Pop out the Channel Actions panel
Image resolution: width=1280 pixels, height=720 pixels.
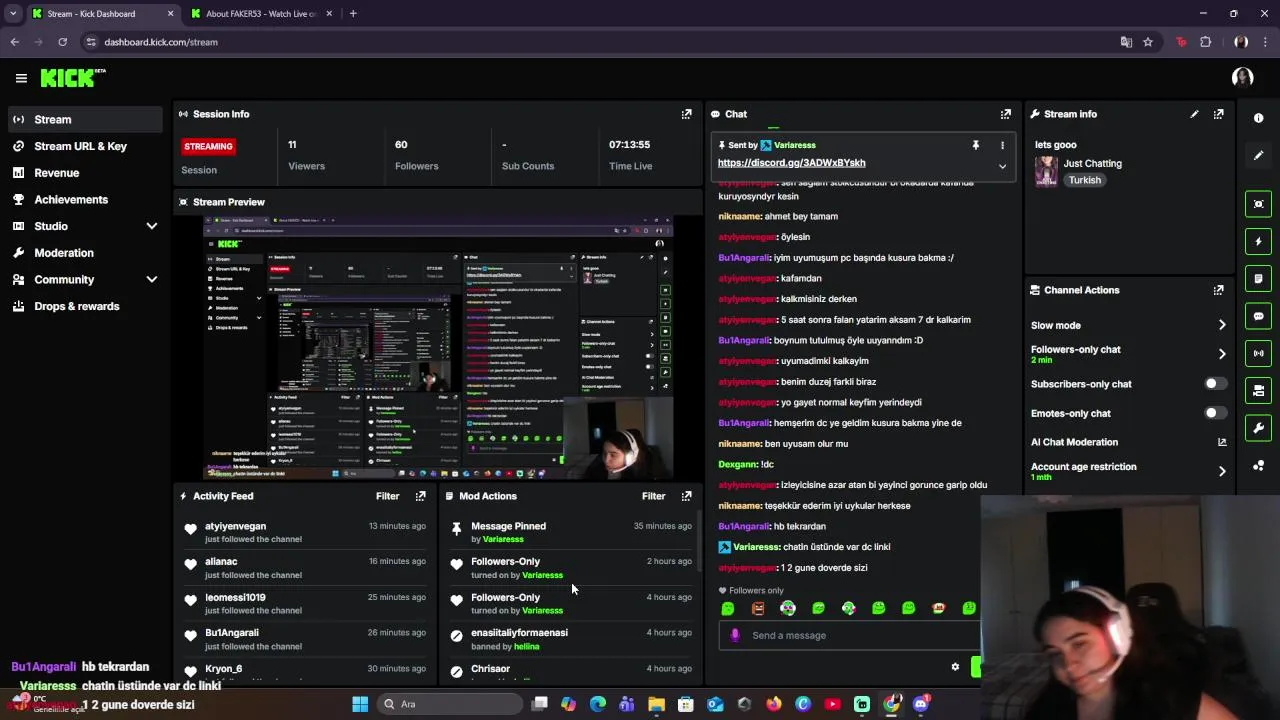point(1218,290)
